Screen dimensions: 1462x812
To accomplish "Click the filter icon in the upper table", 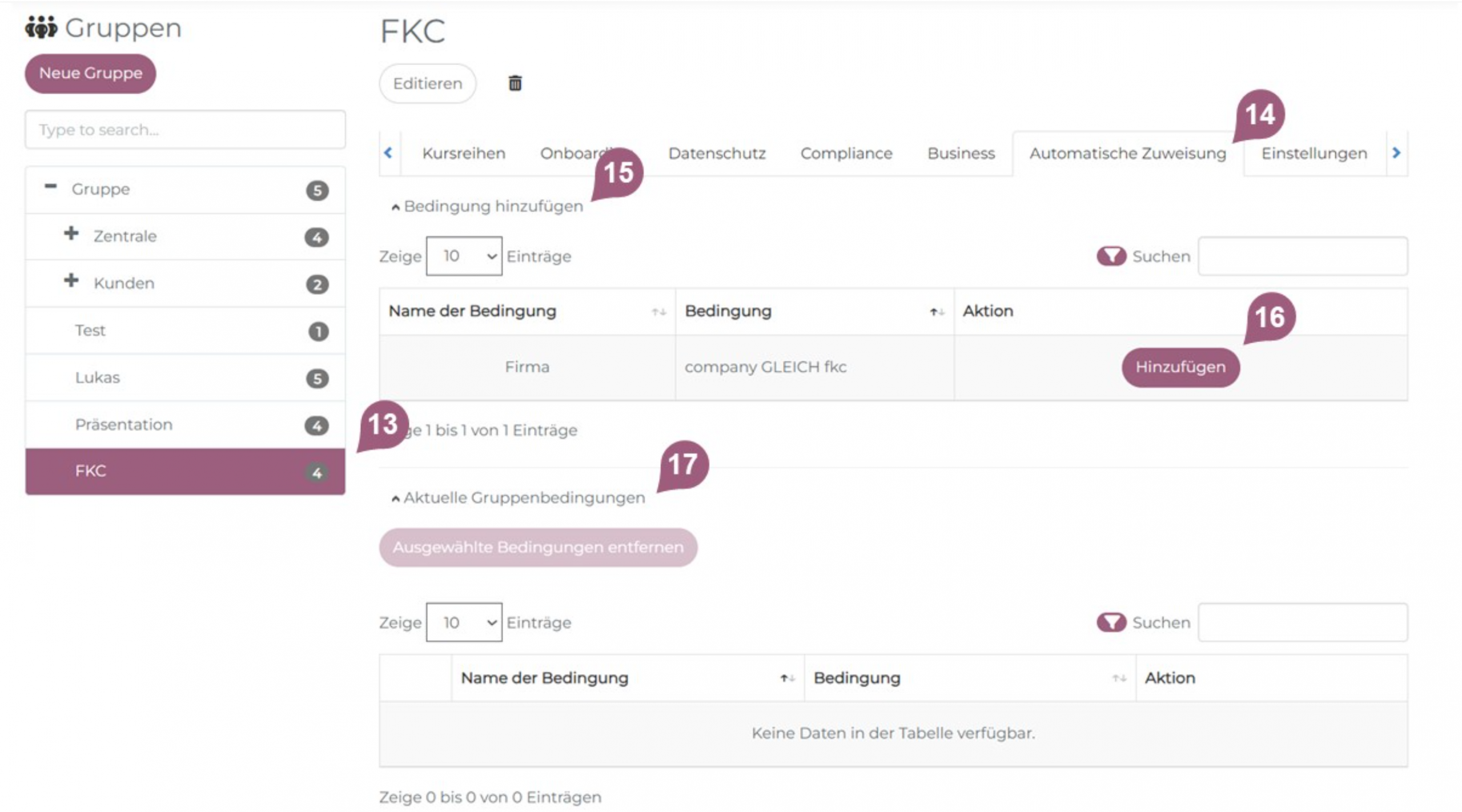I will (1111, 256).
